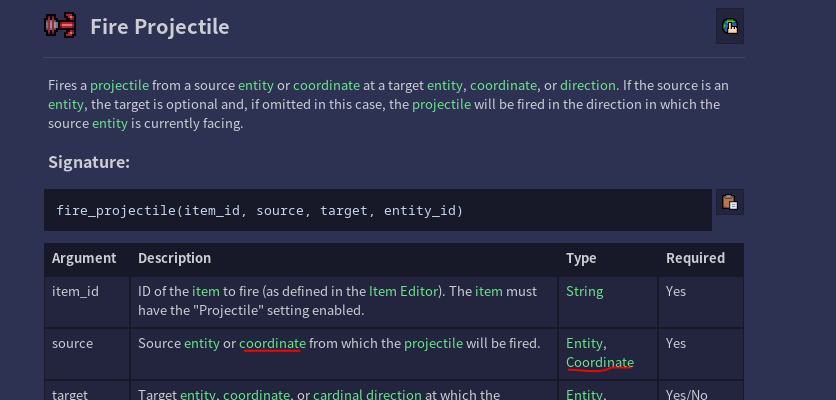Open 'entity' link in 'source entity is currently facing'
The height and width of the screenshot is (400, 836).
tap(110, 124)
